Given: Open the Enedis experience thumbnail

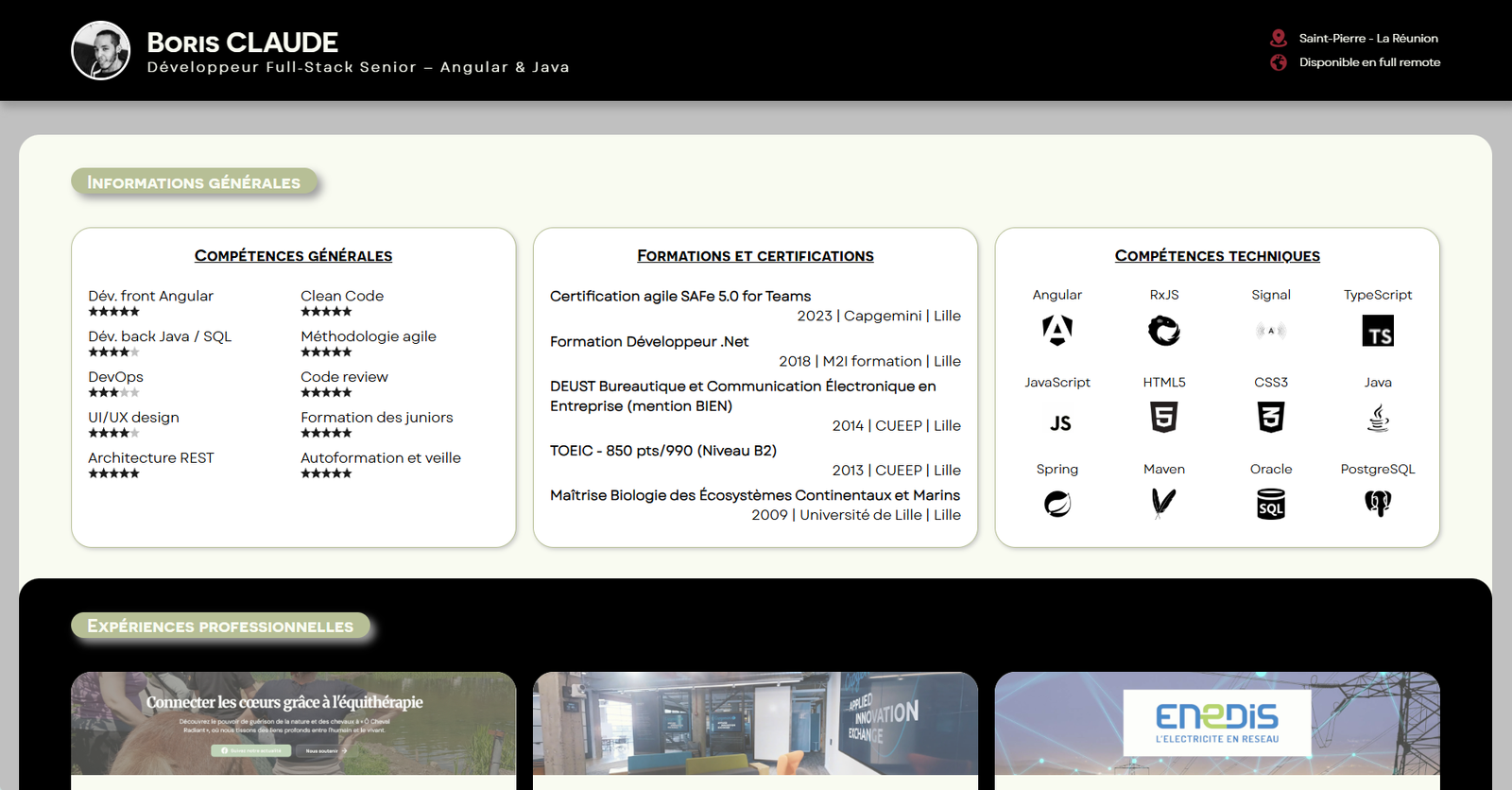Looking at the screenshot, I should pos(1217,724).
